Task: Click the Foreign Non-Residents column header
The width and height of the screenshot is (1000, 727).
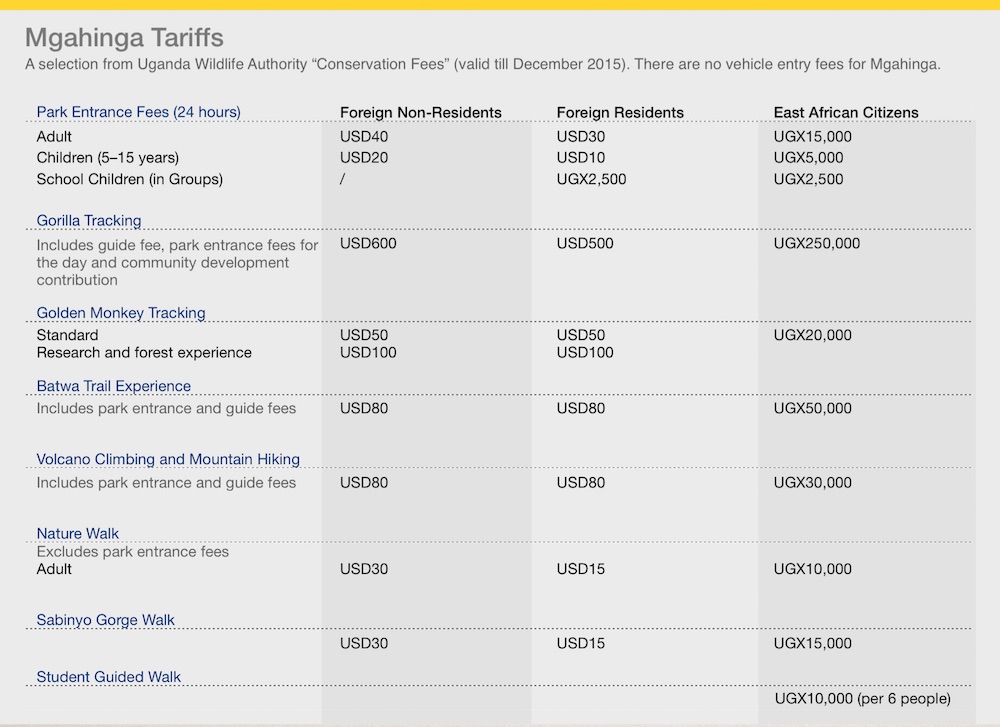Action: pyautogui.click(x=420, y=112)
